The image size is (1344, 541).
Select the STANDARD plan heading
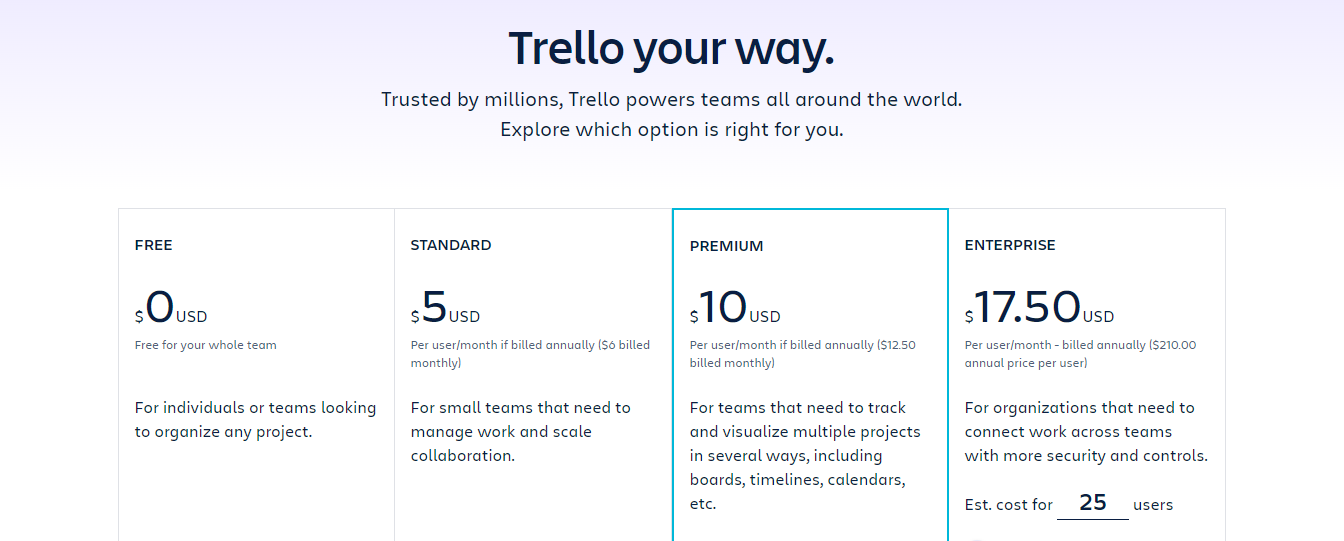point(451,245)
